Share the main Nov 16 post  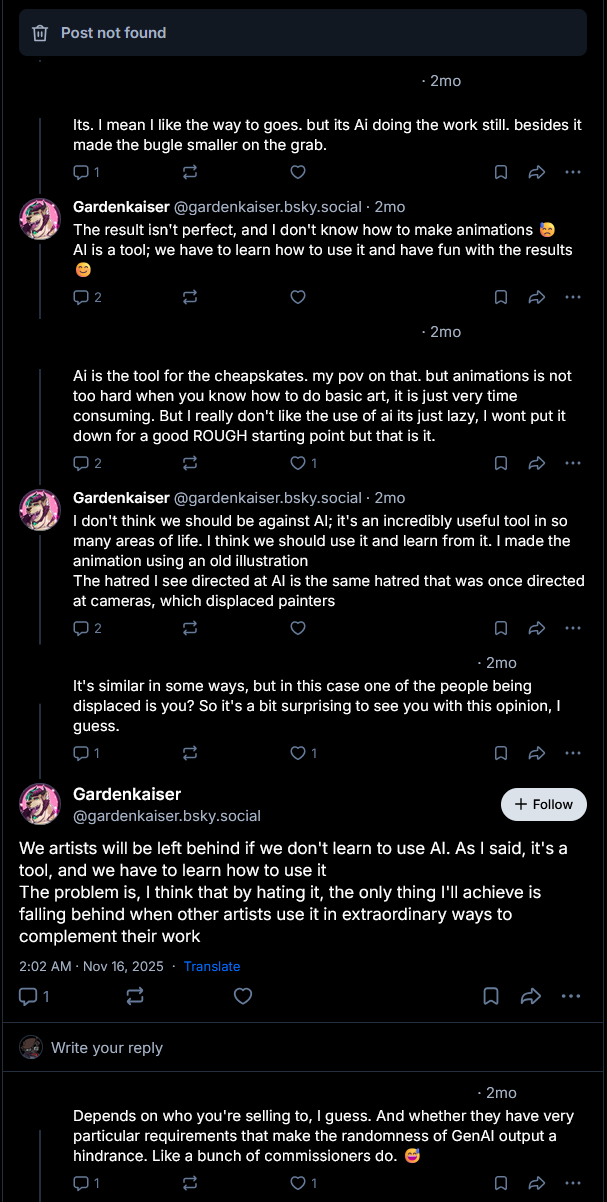531,996
